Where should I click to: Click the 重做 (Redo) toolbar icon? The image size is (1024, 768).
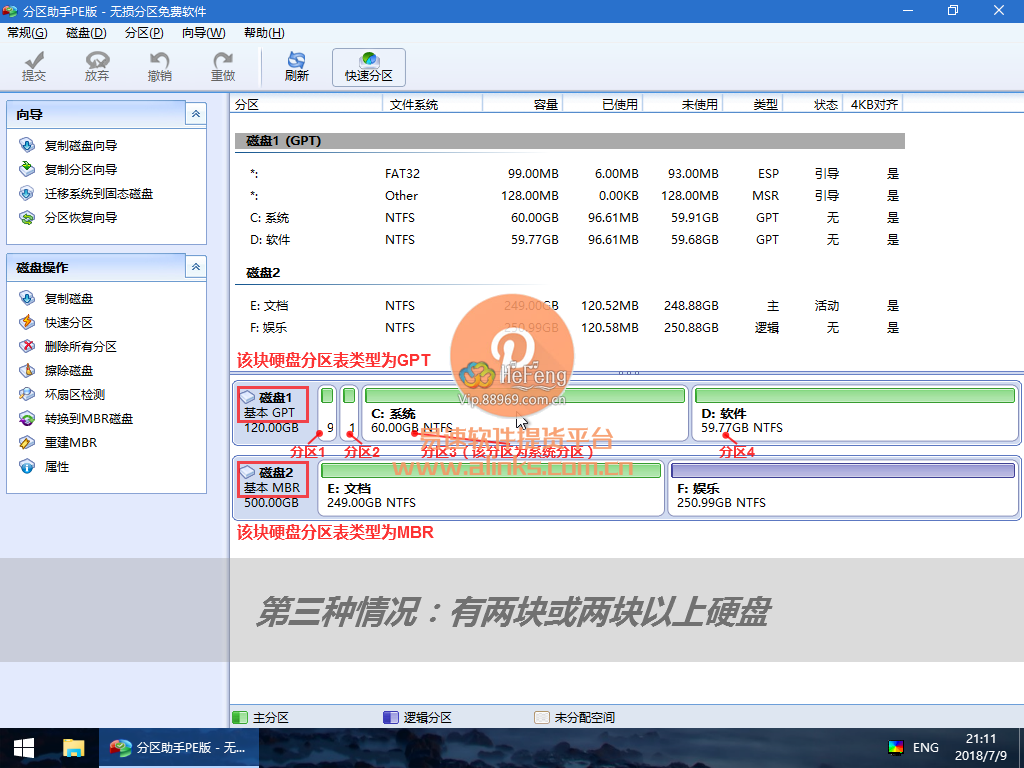click(223, 67)
